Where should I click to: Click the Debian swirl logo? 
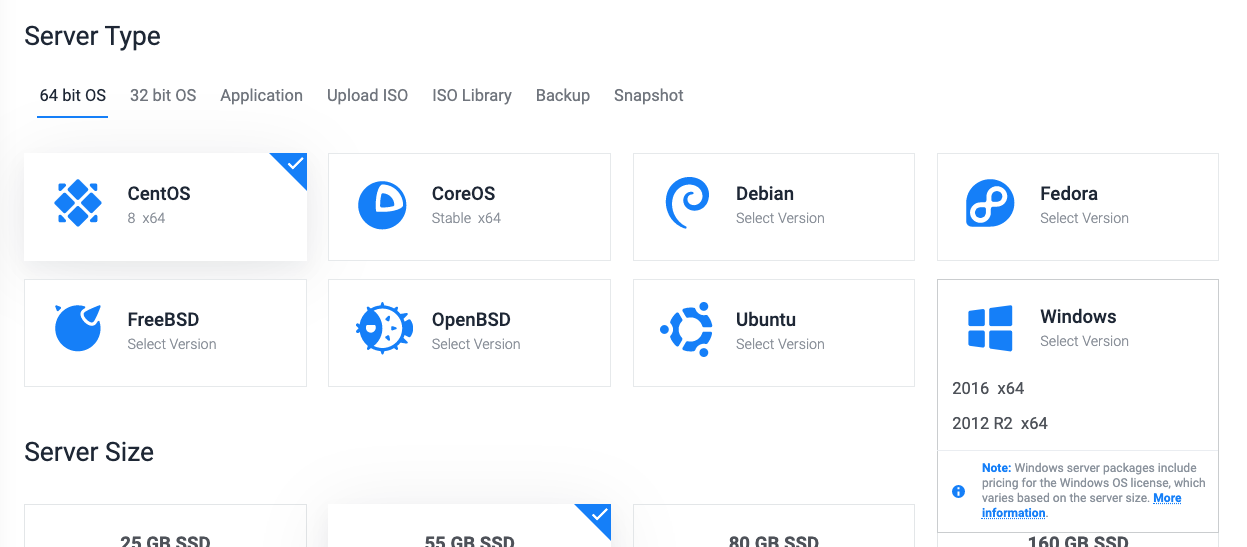(x=687, y=204)
